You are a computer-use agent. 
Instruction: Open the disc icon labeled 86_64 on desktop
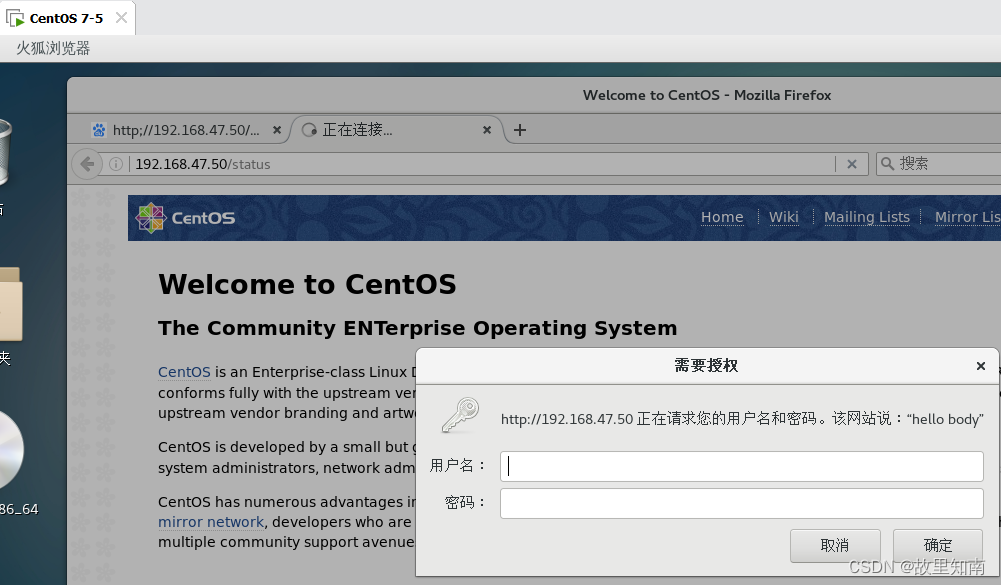point(11,450)
